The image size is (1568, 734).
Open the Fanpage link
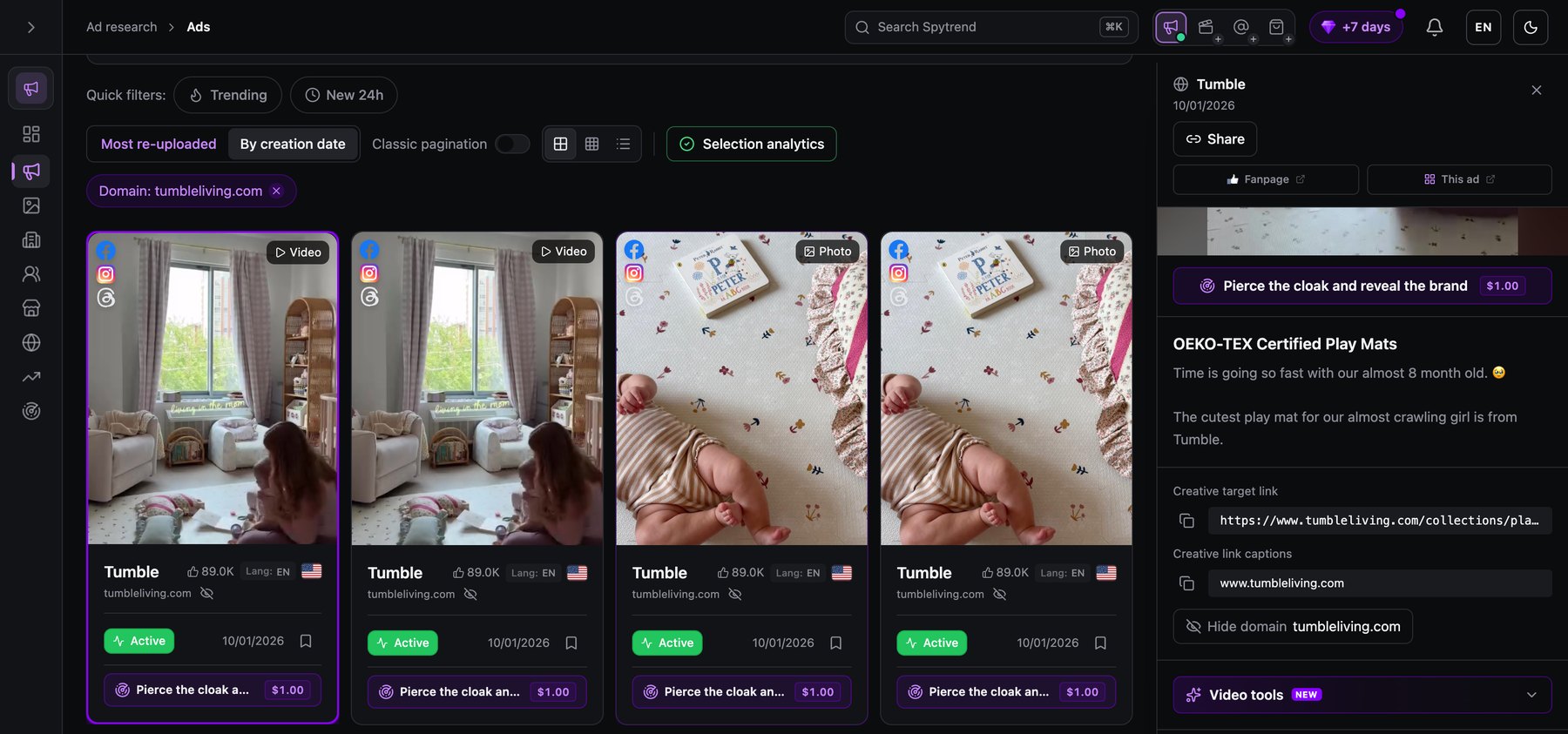[x=1266, y=179]
